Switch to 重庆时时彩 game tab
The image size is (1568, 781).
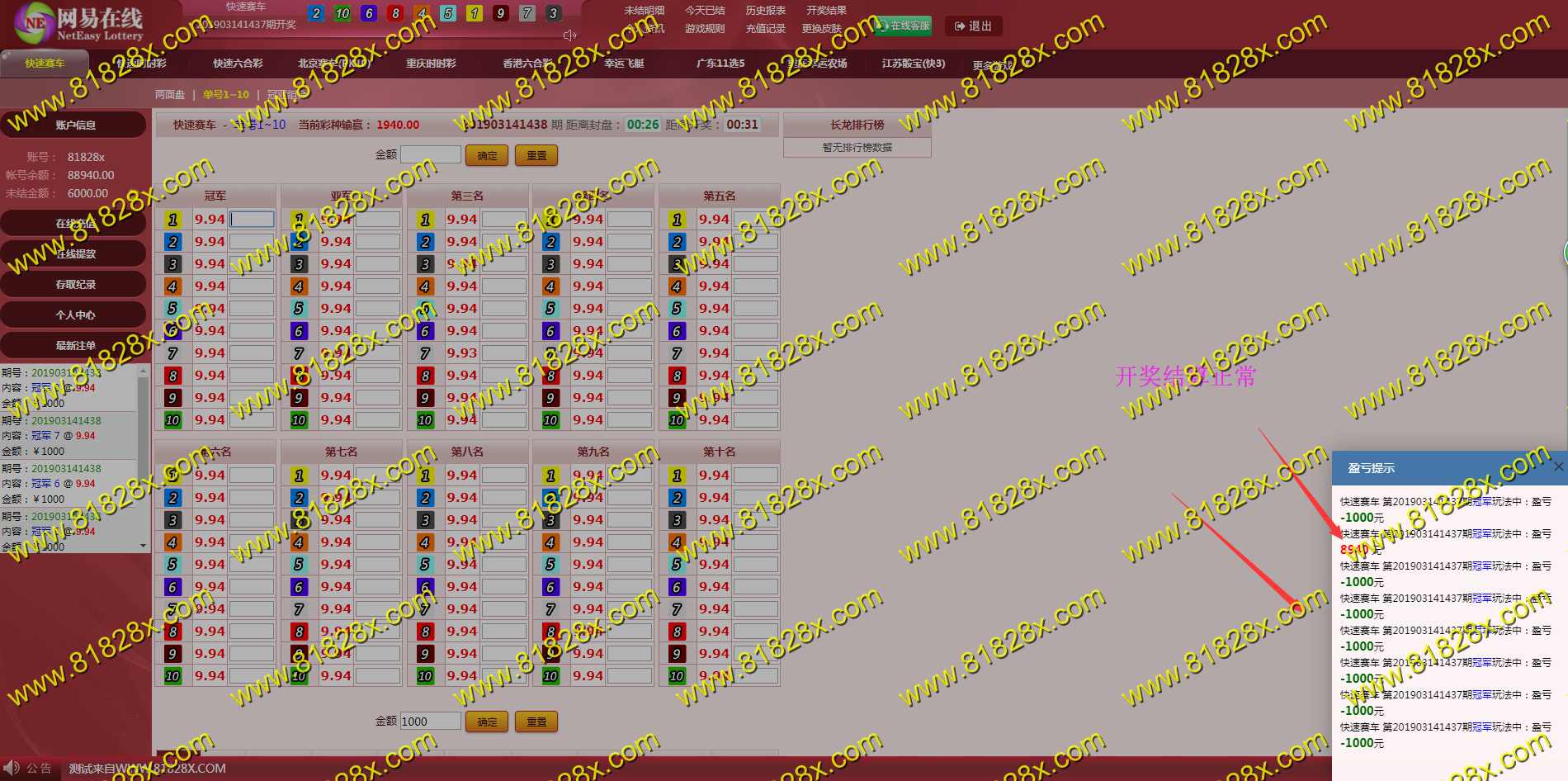point(431,64)
